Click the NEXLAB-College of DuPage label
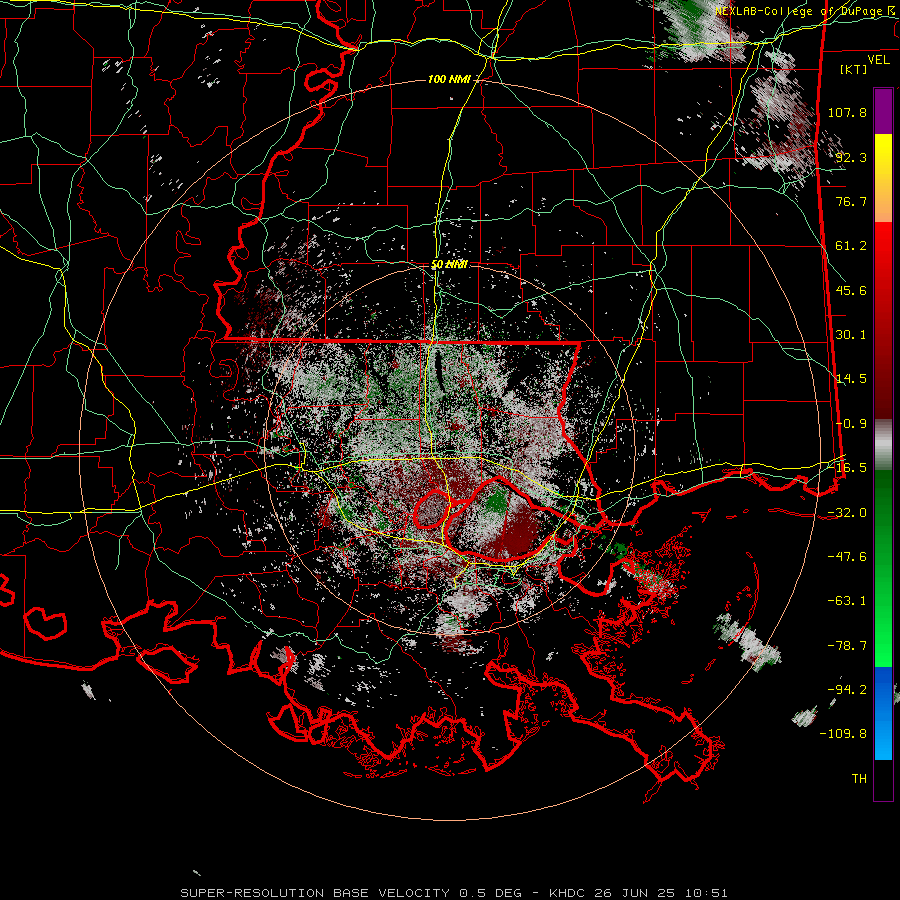Image resolution: width=900 pixels, height=900 pixels. pos(802,11)
